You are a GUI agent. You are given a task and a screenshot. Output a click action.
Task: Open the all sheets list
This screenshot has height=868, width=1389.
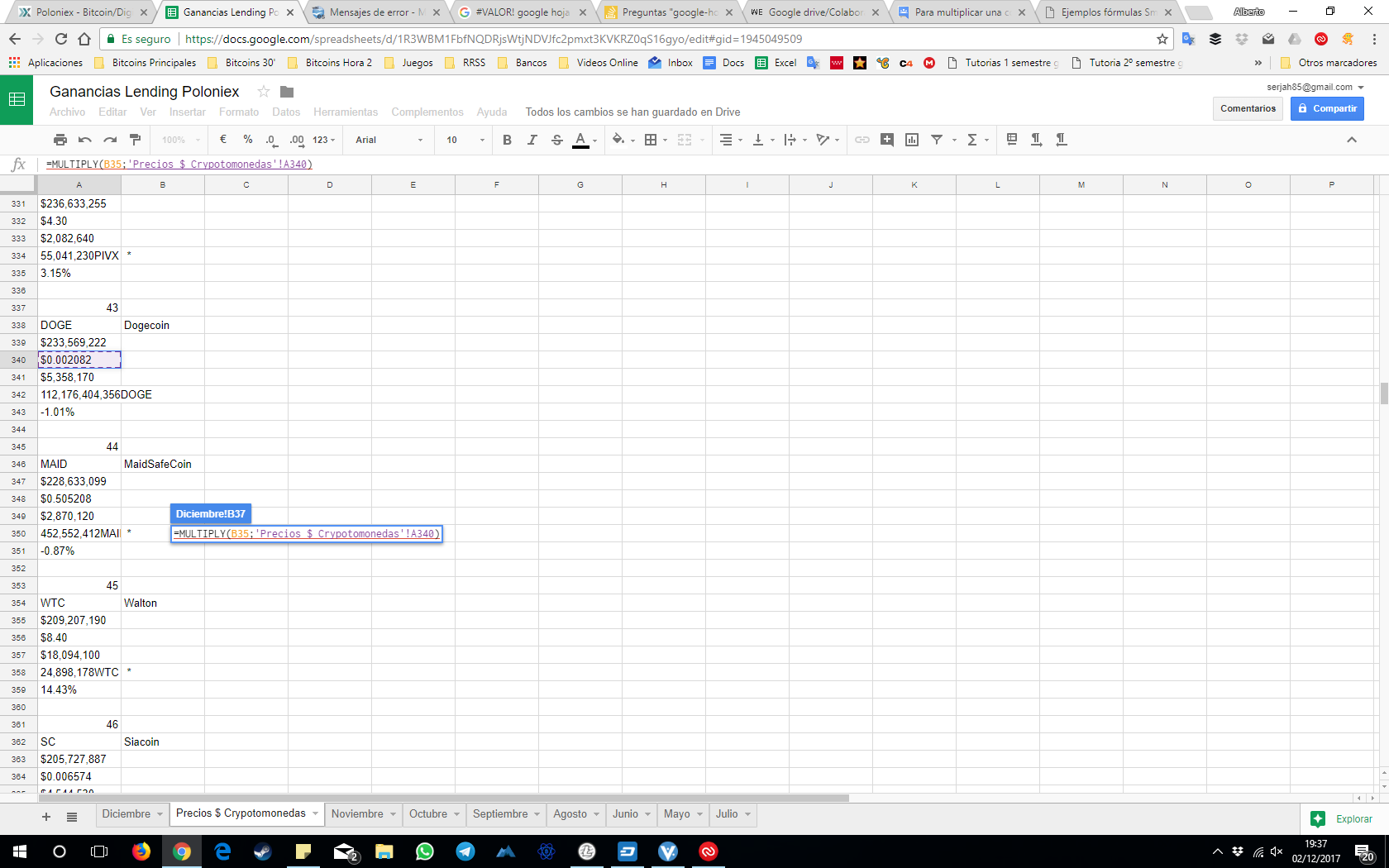(x=72, y=817)
